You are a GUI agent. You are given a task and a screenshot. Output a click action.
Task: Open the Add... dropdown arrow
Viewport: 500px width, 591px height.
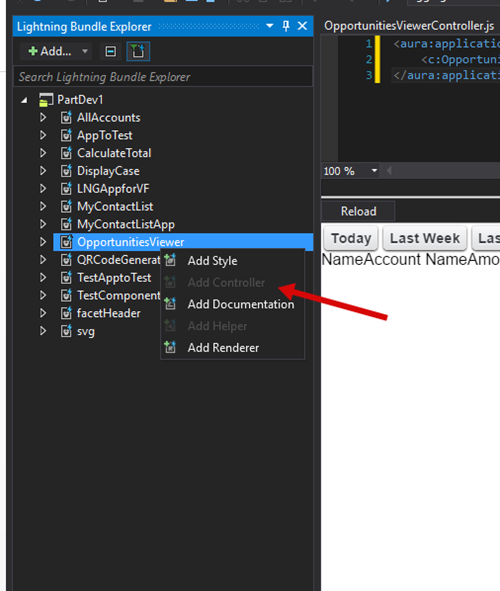(85, 51)
